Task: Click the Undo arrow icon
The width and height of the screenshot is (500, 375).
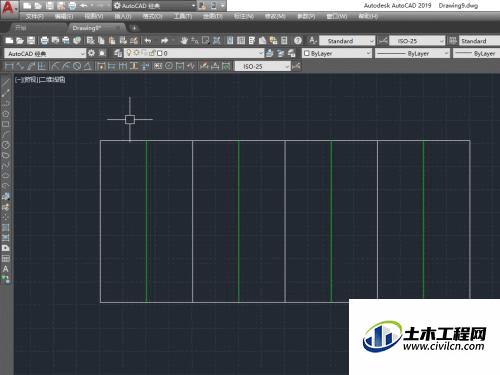Action: pos(148,41)
